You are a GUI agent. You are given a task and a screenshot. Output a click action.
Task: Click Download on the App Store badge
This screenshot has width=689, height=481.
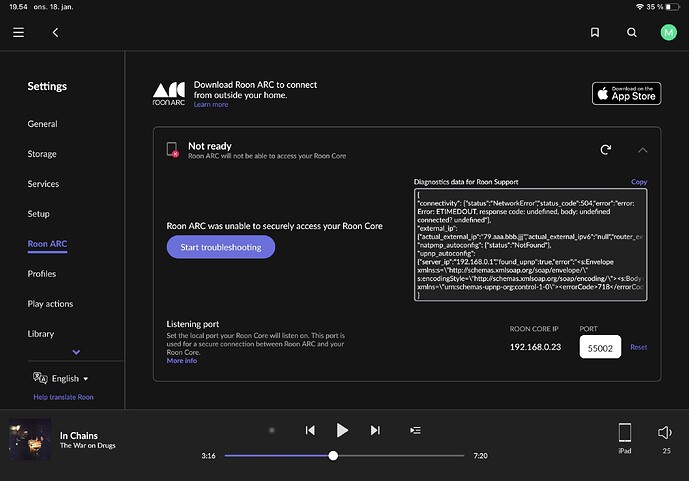point(626,94)
